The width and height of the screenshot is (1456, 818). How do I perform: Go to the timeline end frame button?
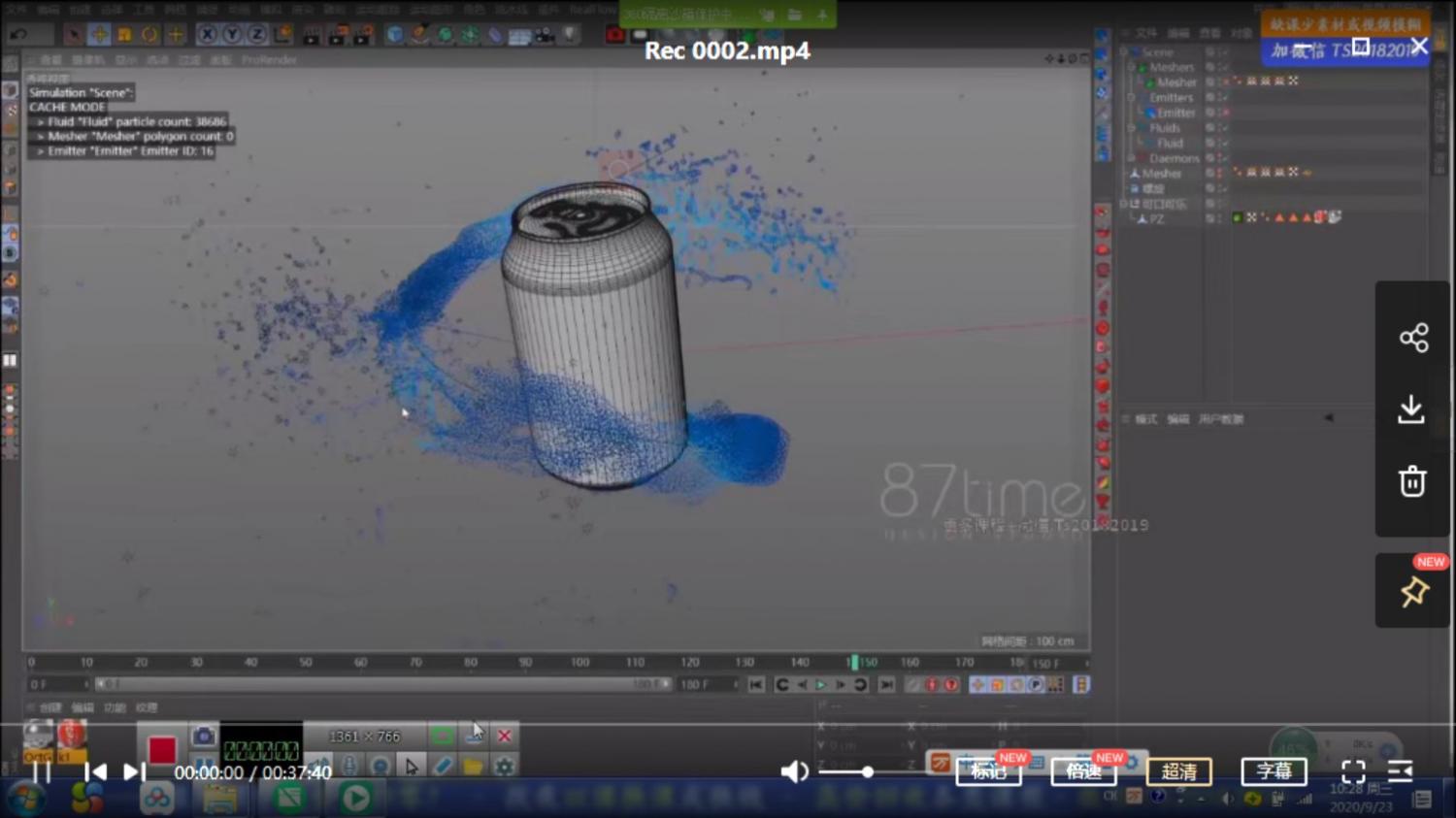(x=886, y=685)
